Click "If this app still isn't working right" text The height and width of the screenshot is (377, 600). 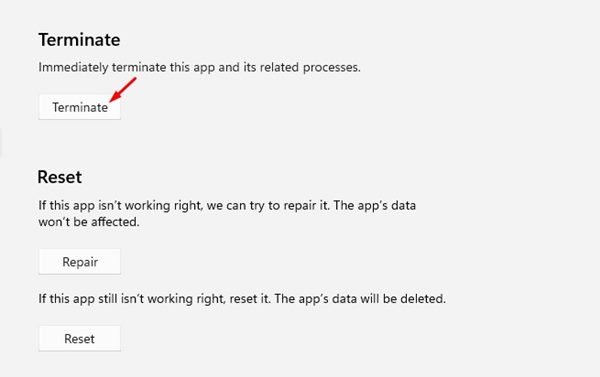click(131, 299)
